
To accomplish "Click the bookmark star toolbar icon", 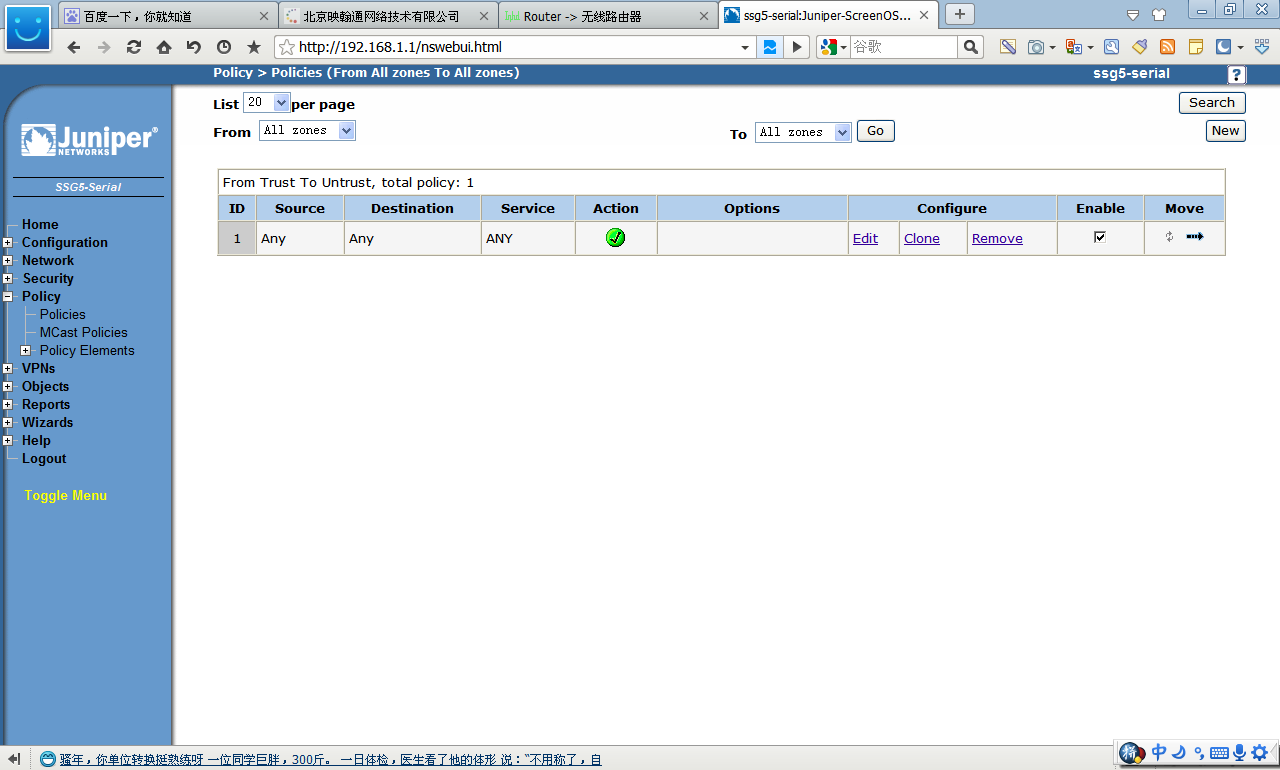I will [254, 47].
